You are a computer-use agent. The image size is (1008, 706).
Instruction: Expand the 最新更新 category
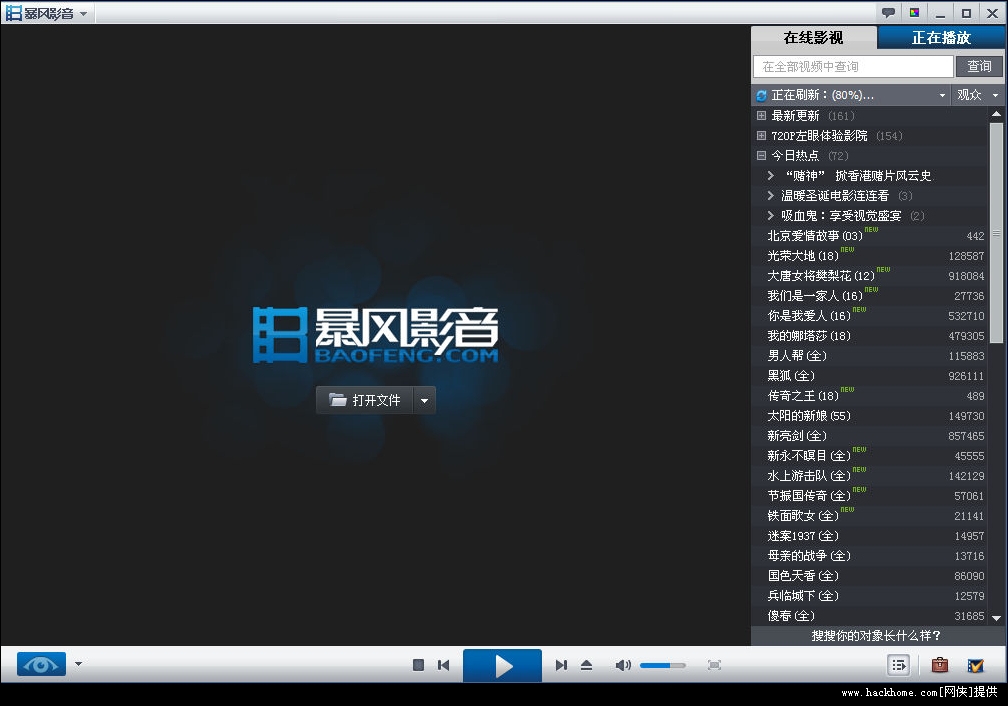(761, 116)
